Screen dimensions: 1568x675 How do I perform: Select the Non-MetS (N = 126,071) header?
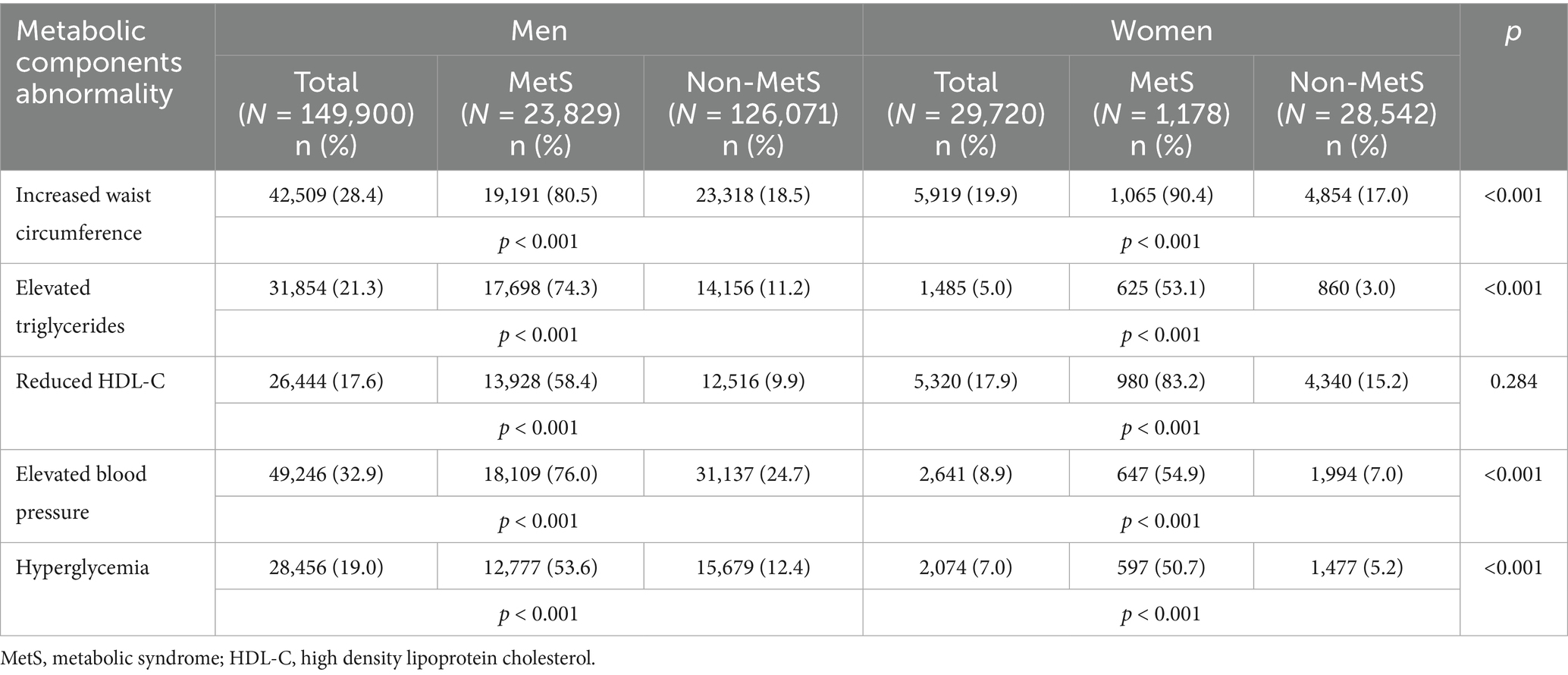(x=753, y=113)
